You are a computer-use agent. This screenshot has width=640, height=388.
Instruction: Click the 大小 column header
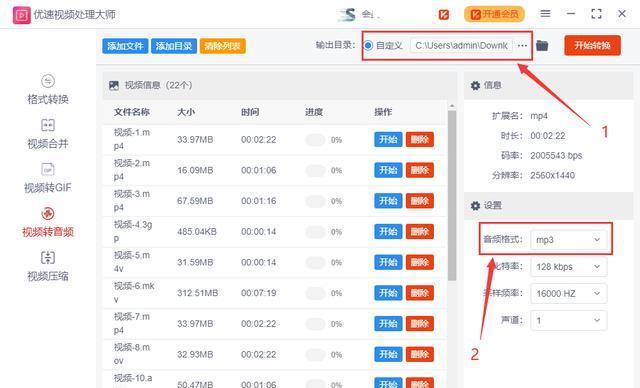click(186, 112)
